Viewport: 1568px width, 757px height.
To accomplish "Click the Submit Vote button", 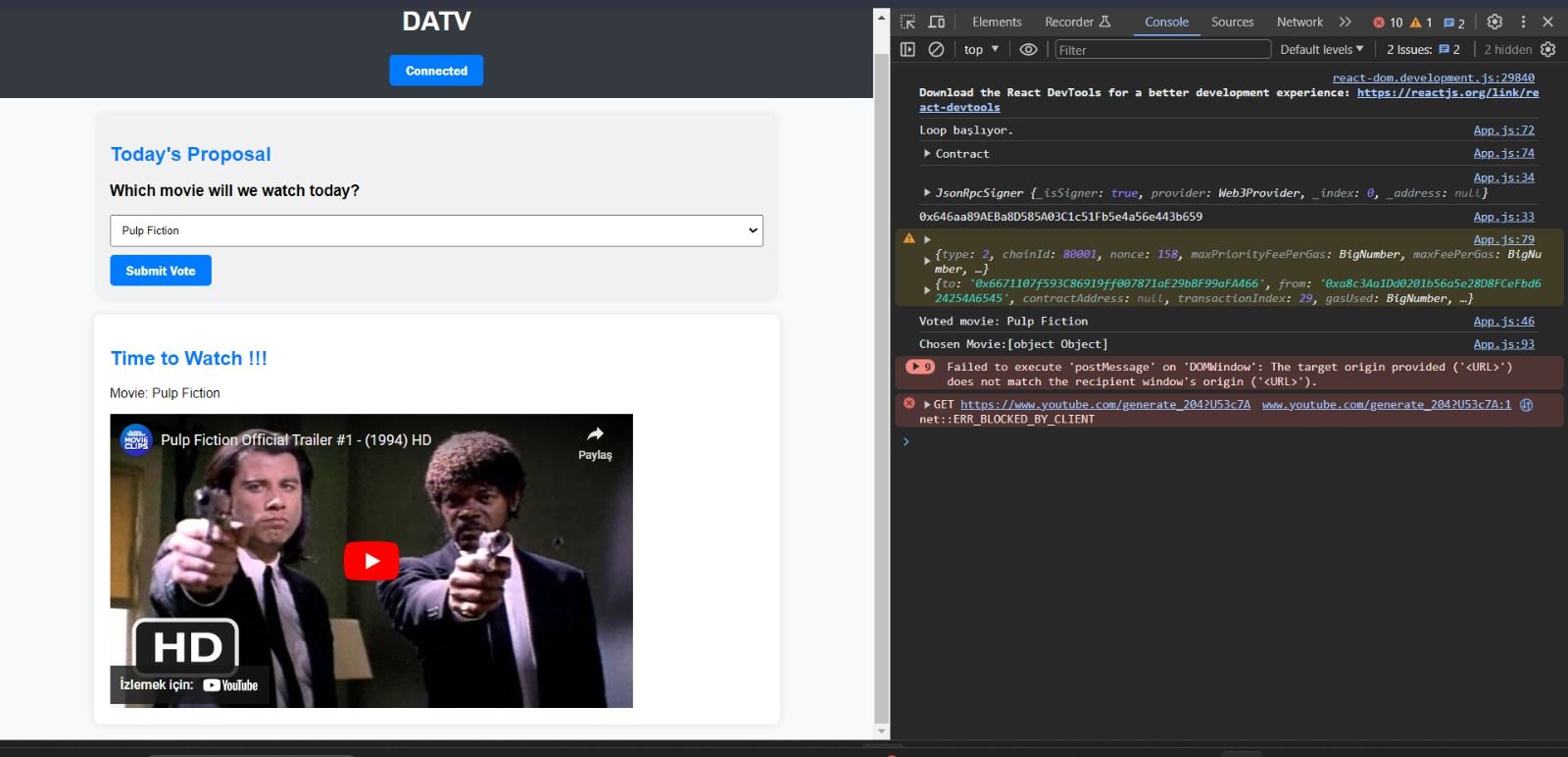I will (x=161, y=271).
